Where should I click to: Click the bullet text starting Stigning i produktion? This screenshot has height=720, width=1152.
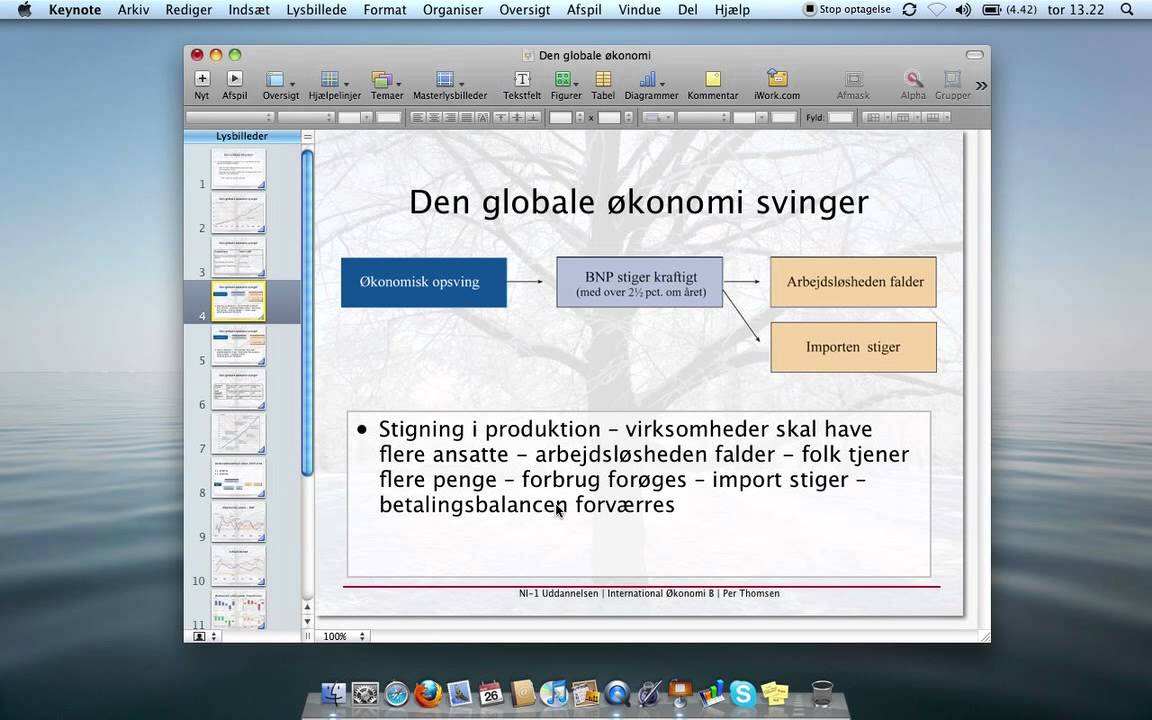point(644,467)
